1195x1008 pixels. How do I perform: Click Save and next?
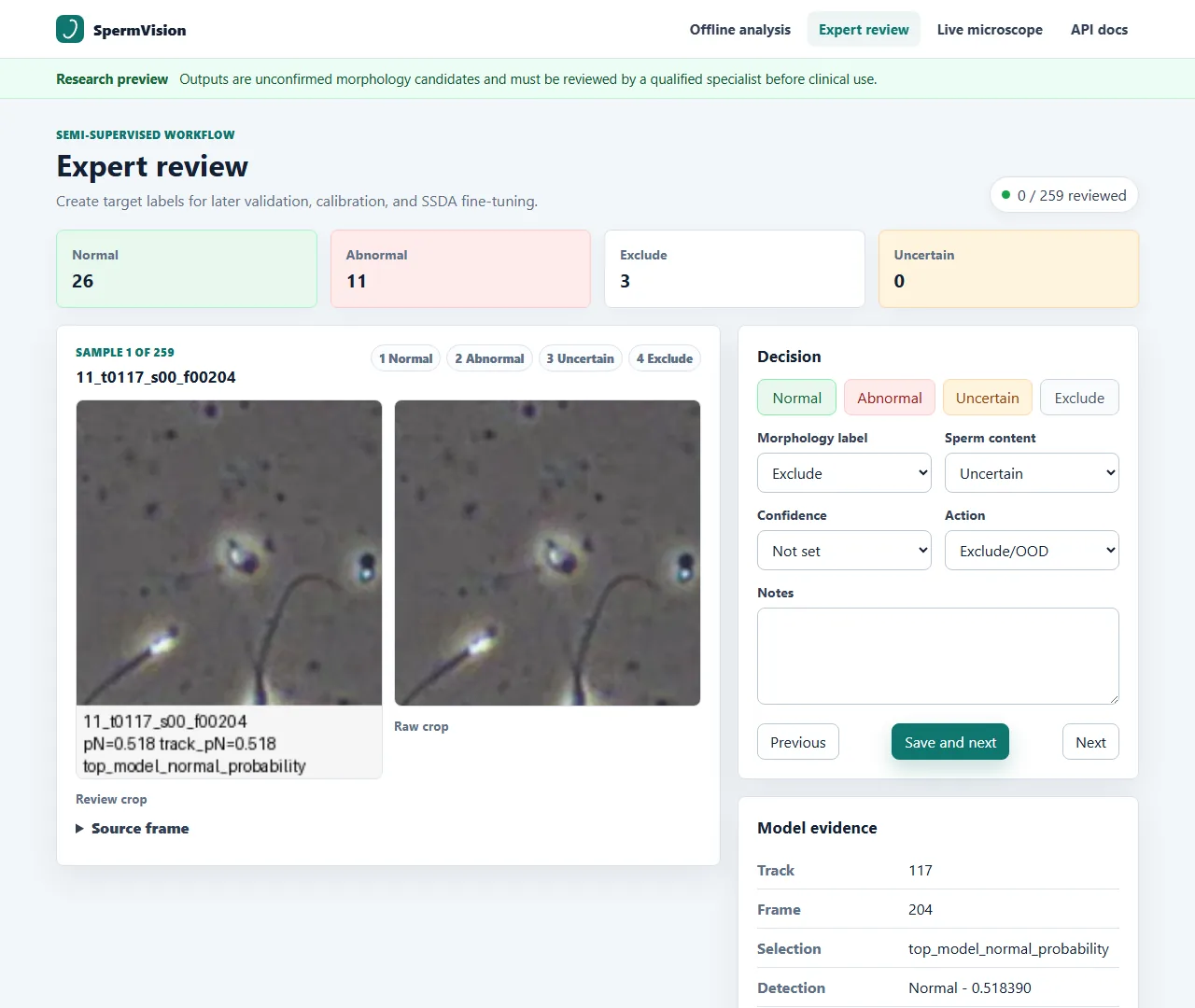click(x=950, y=742)
